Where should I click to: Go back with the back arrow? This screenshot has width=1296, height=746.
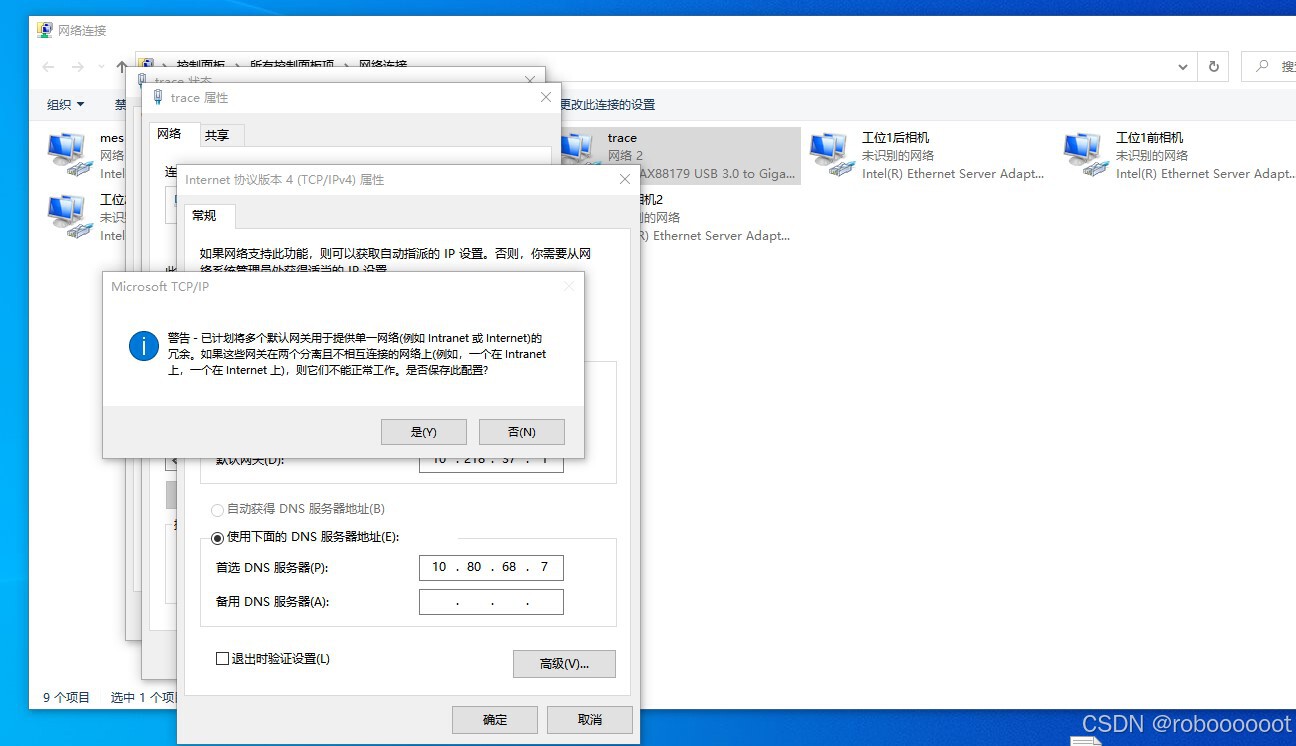tap(48, 67)
